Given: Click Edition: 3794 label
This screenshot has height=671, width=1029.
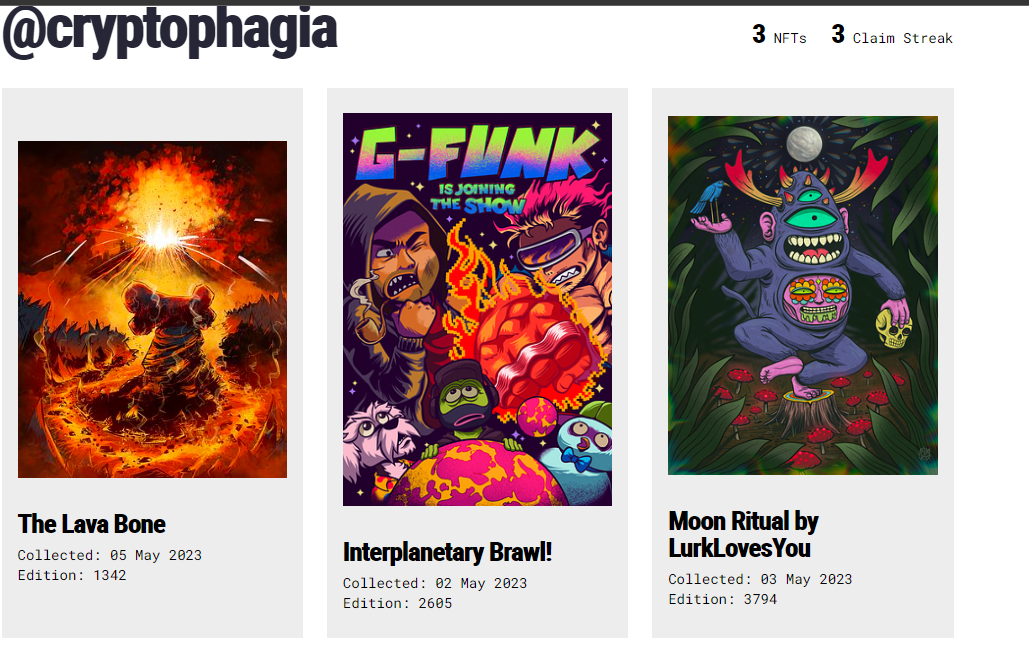Looking at the screenshot, I should click(x=723, y=599).
